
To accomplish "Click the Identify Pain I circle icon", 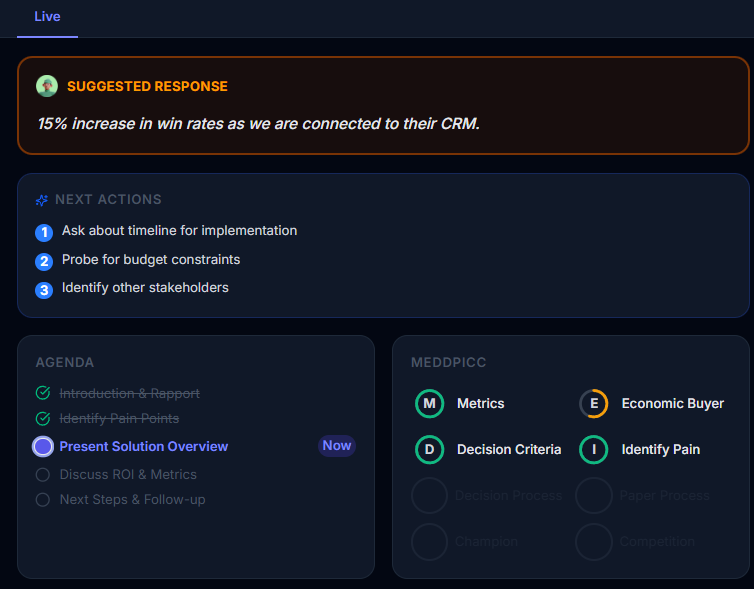I will coord(593,450).
